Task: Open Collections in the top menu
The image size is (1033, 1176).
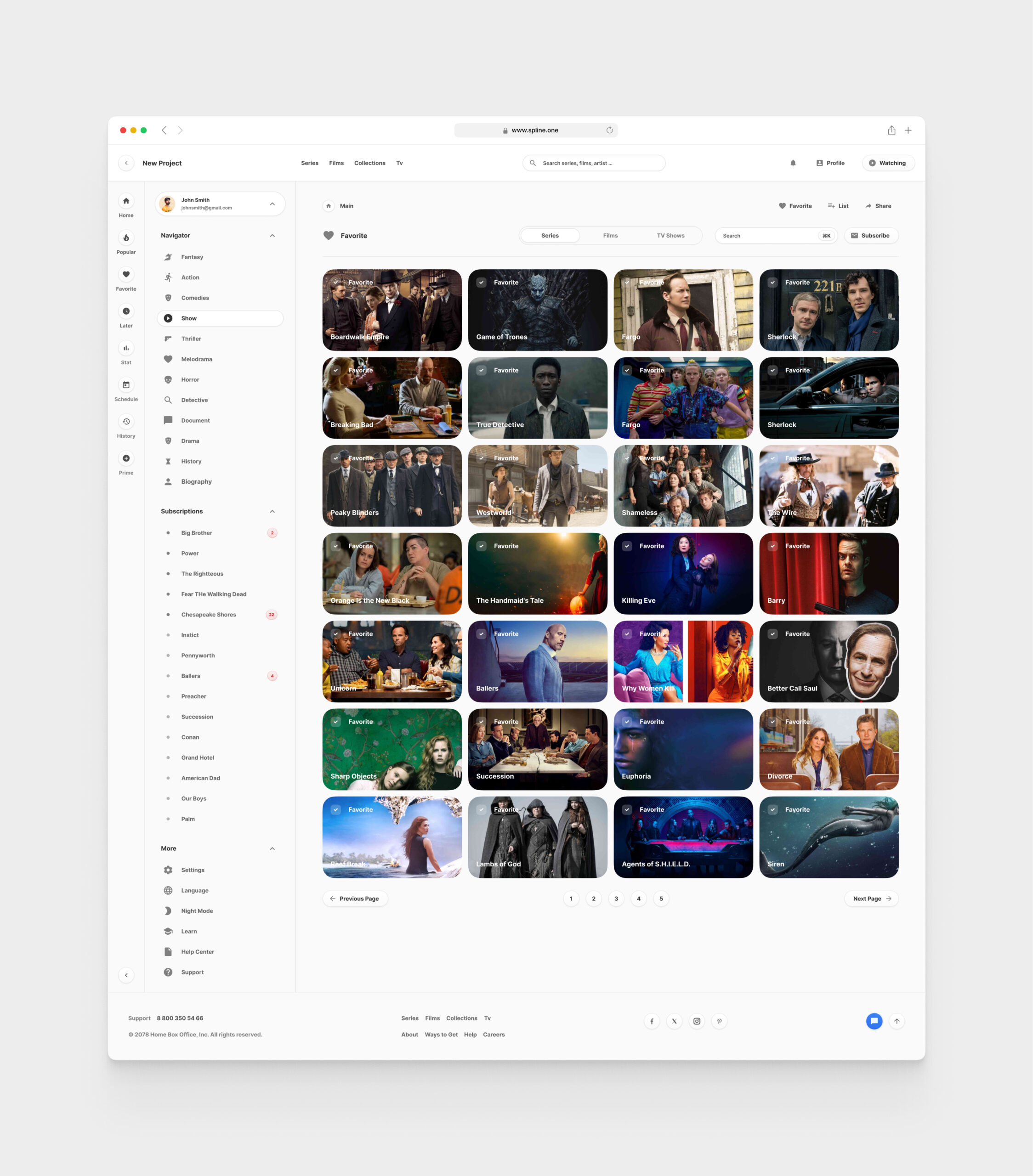Action: click(369, 163)
